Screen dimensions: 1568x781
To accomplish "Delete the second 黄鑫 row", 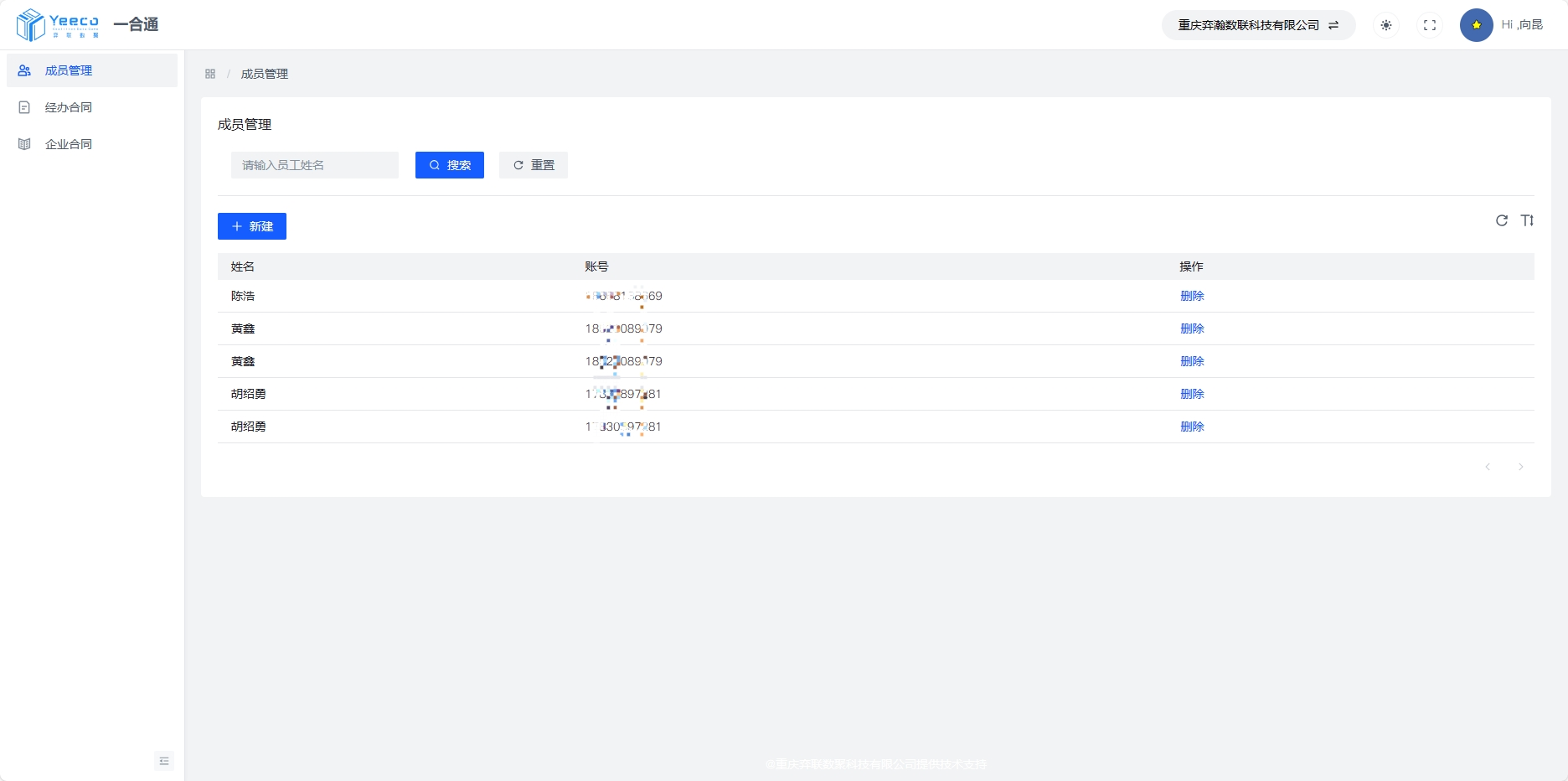I will (x=1192, y=361).
